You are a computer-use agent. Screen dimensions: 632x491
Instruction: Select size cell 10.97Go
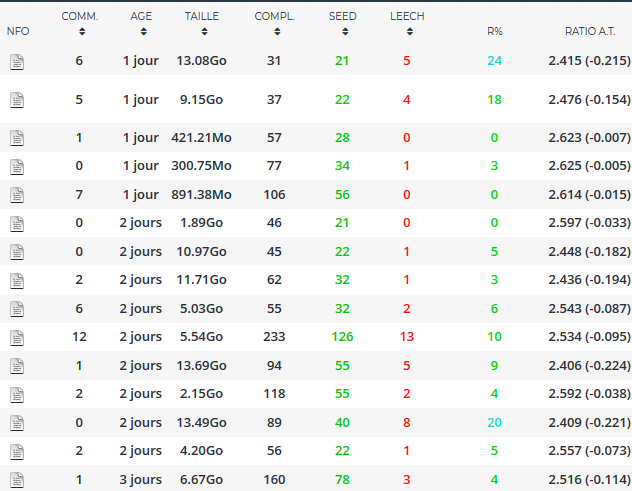click(202, 252)
